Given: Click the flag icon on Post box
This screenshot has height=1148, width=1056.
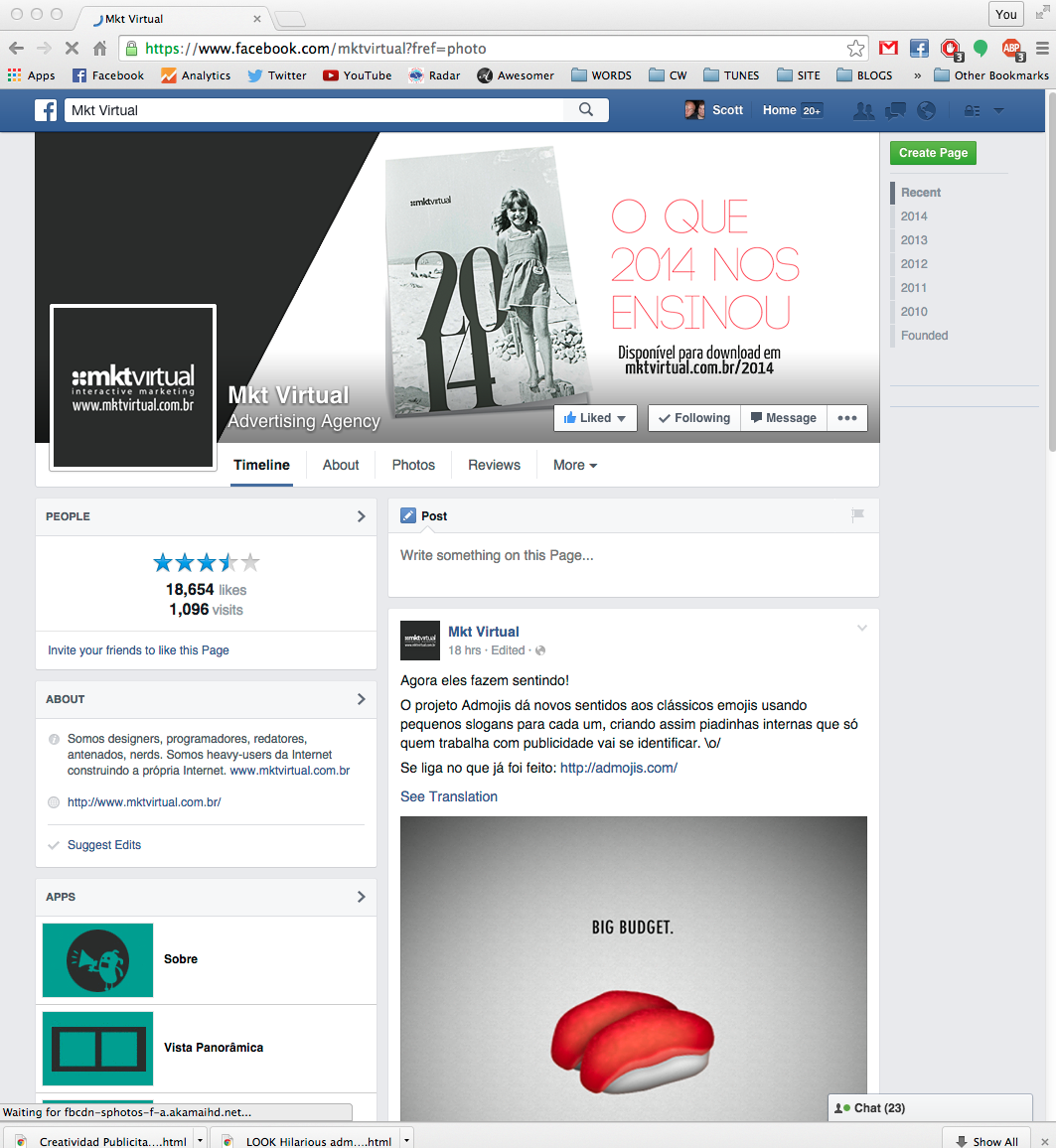Looking at the screenshot, I should (857, 515).
